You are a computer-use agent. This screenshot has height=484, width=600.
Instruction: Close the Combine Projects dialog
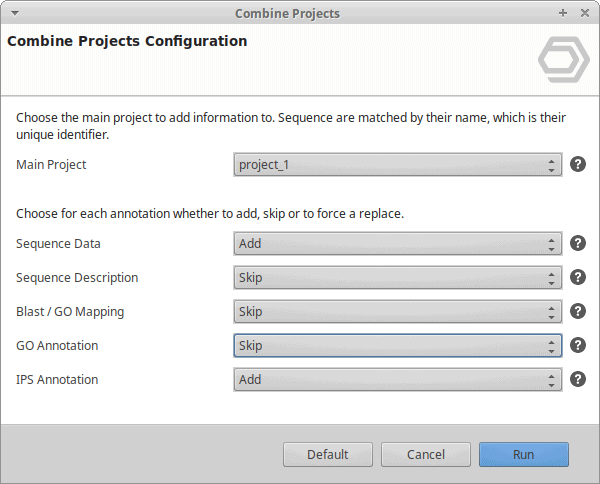[585, 13]
